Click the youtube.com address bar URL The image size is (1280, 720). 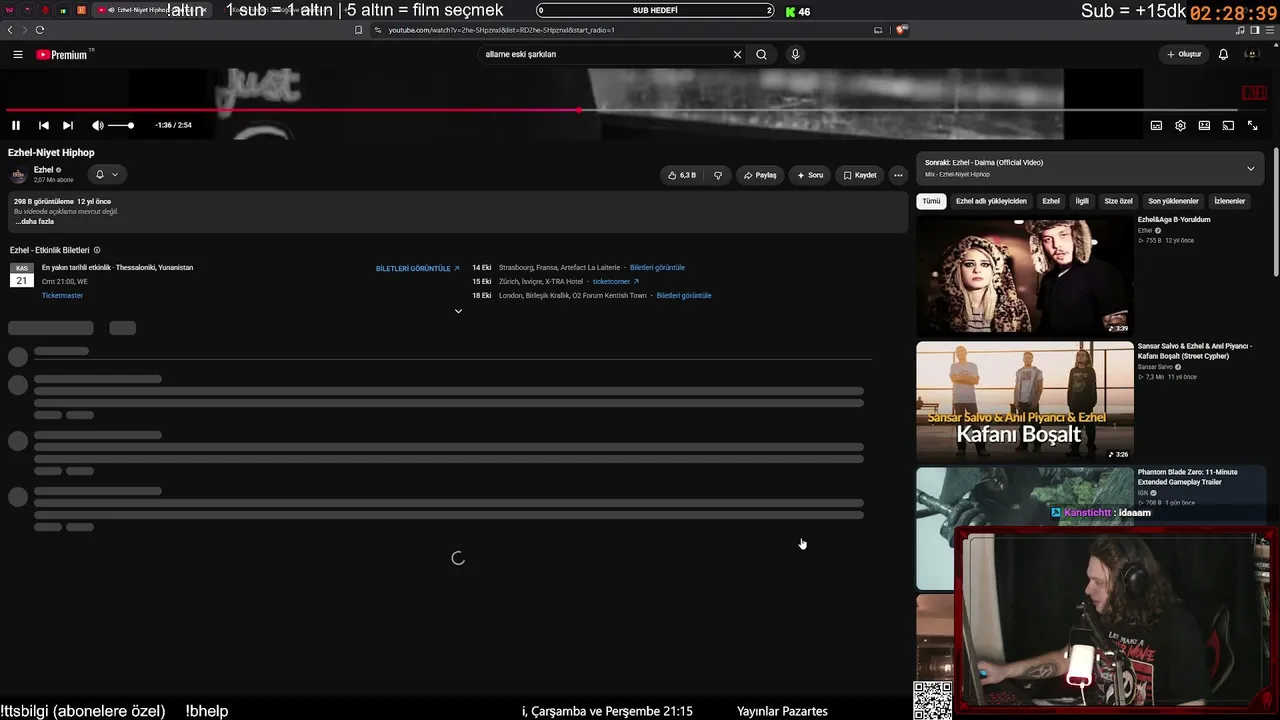(501, 30)
